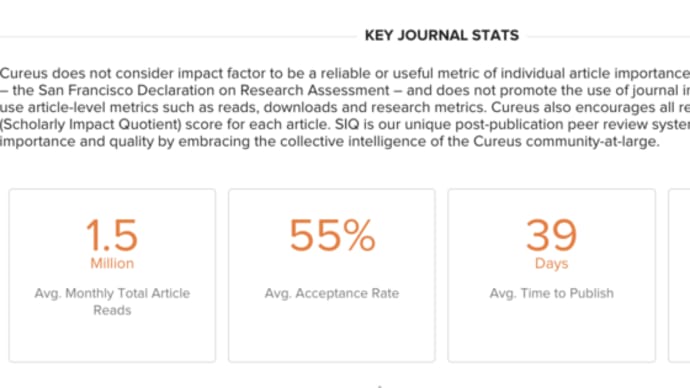This screenshot has height=388, width=690.
Task: Click the KEY JOURNAL STATS heading
Action: (442, 35)
